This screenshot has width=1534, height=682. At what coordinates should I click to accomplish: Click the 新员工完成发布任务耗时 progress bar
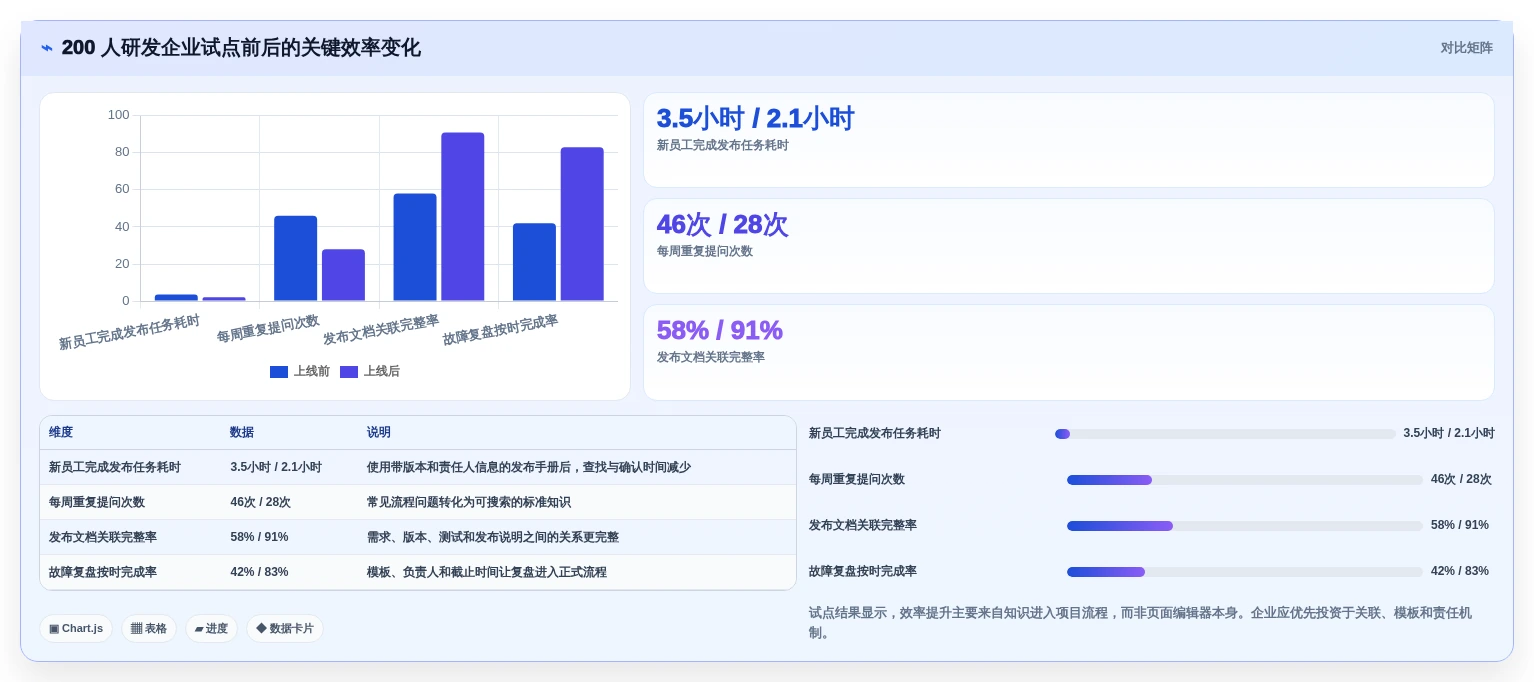pyautogui.click(x=1225, y=434)
